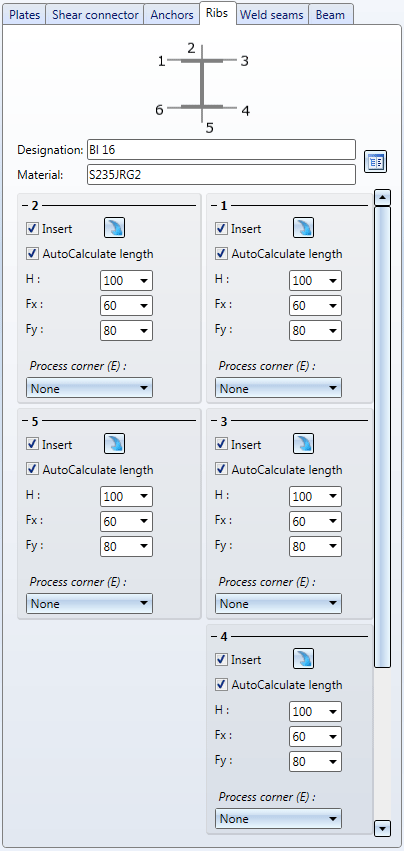Click the scroll down arrow button
This screenshot has width=404, height=851.
coord(383,828)
